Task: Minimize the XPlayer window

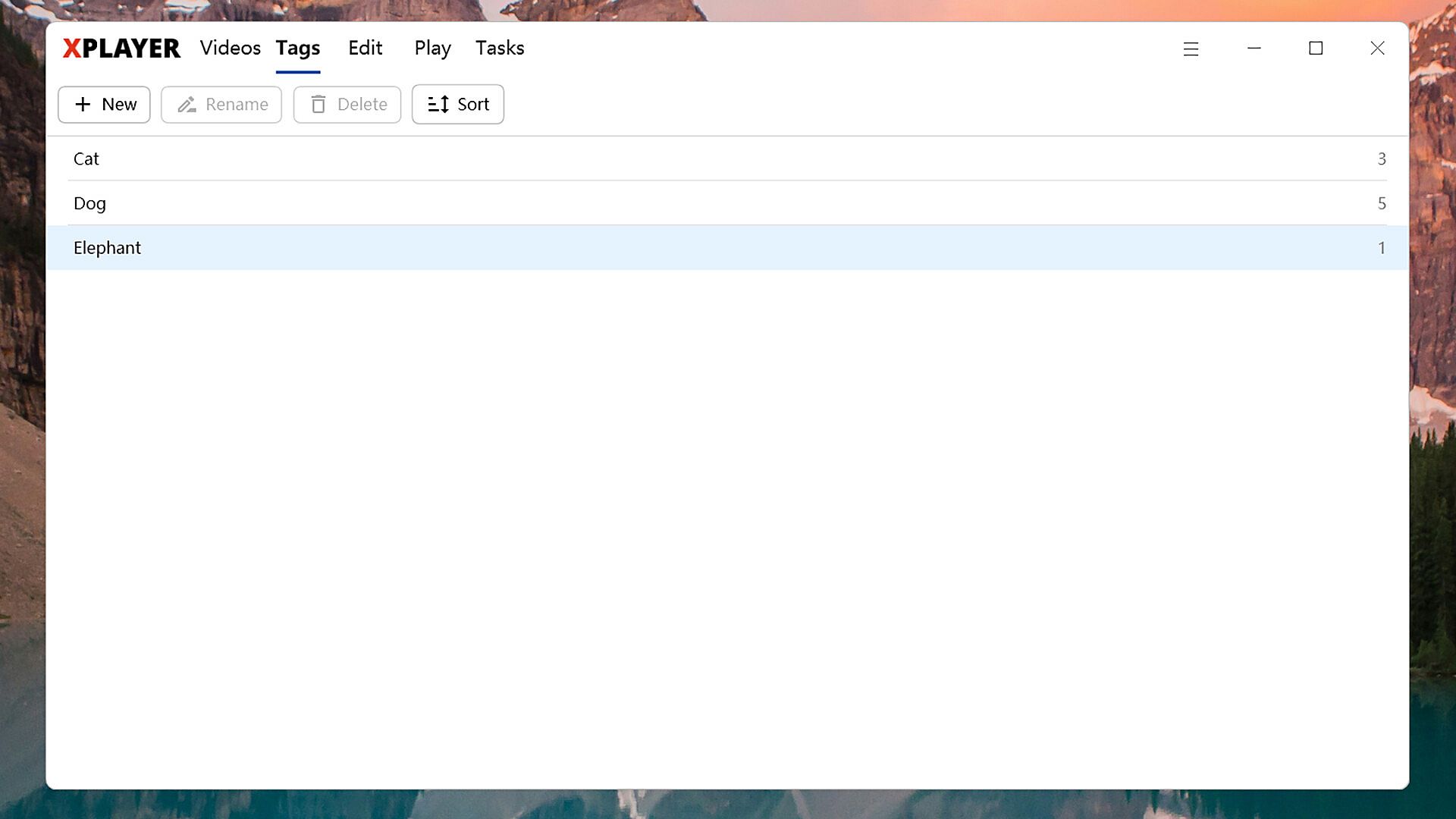Action: [1254, 49]
